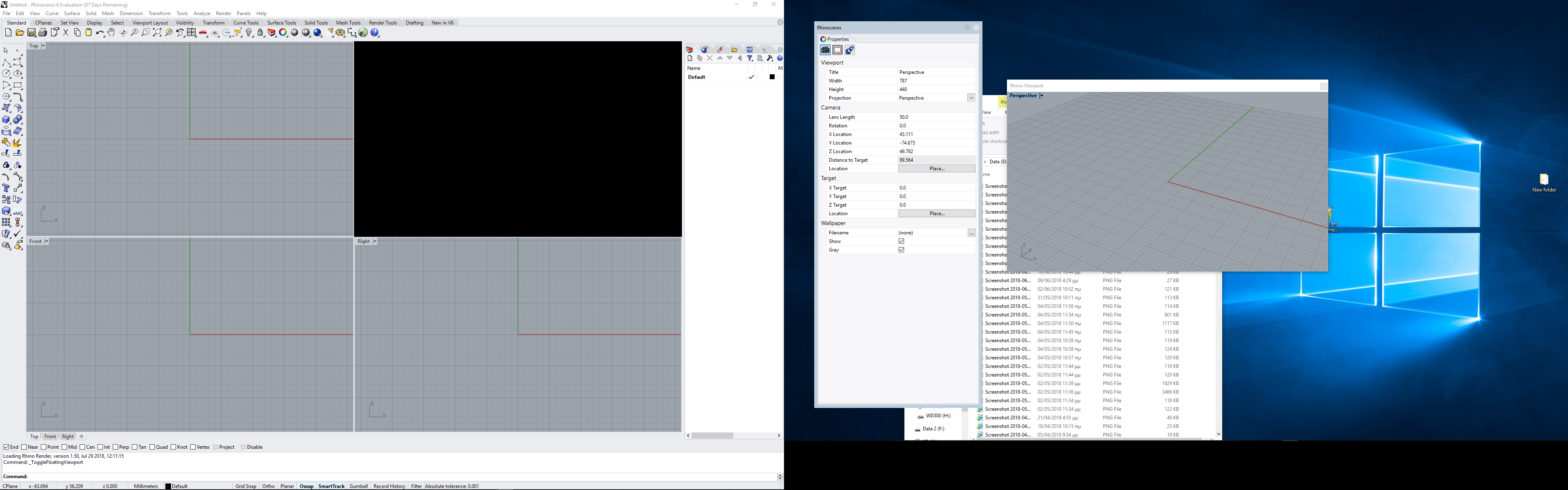Click the color wheel object properties icon
Image resolution: width=1568 pixels, height=490 pixels.
283,32
